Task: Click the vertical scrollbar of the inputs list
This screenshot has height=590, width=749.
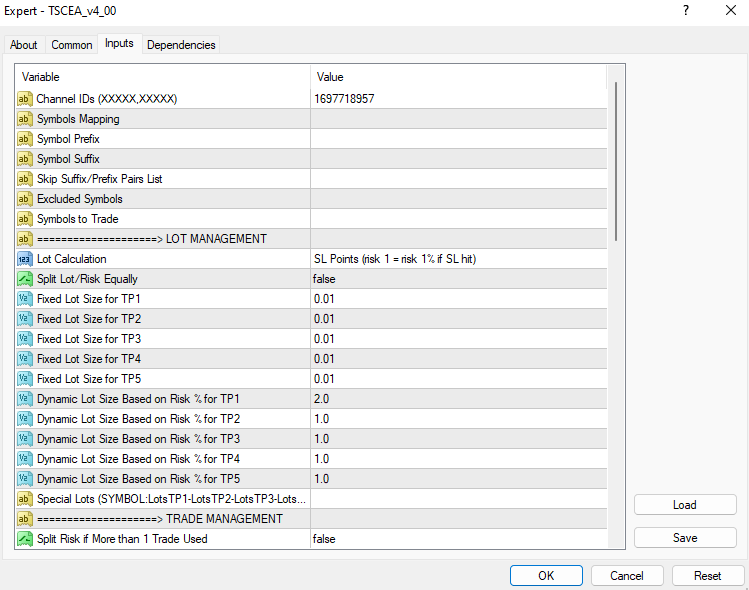Action: click(x=616, y=160)
